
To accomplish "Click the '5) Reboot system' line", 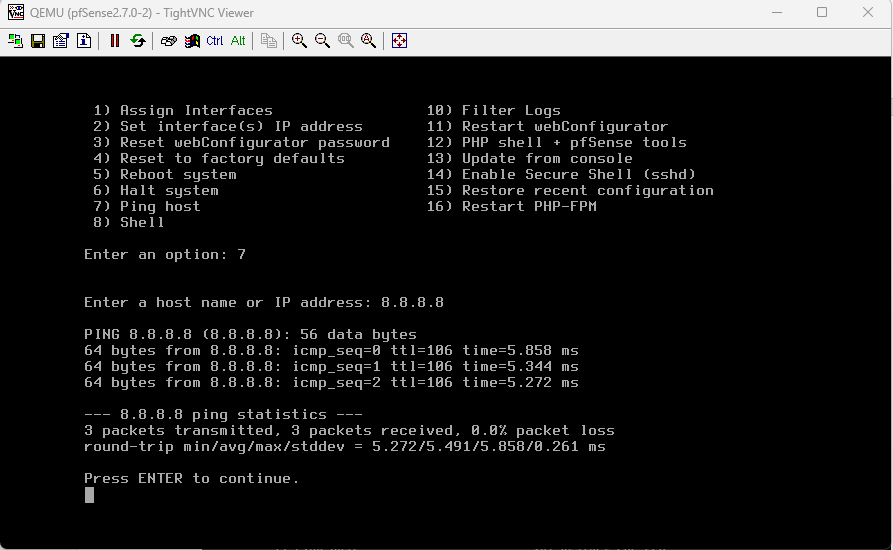I will pyautogui.click(x=165, y=174).
